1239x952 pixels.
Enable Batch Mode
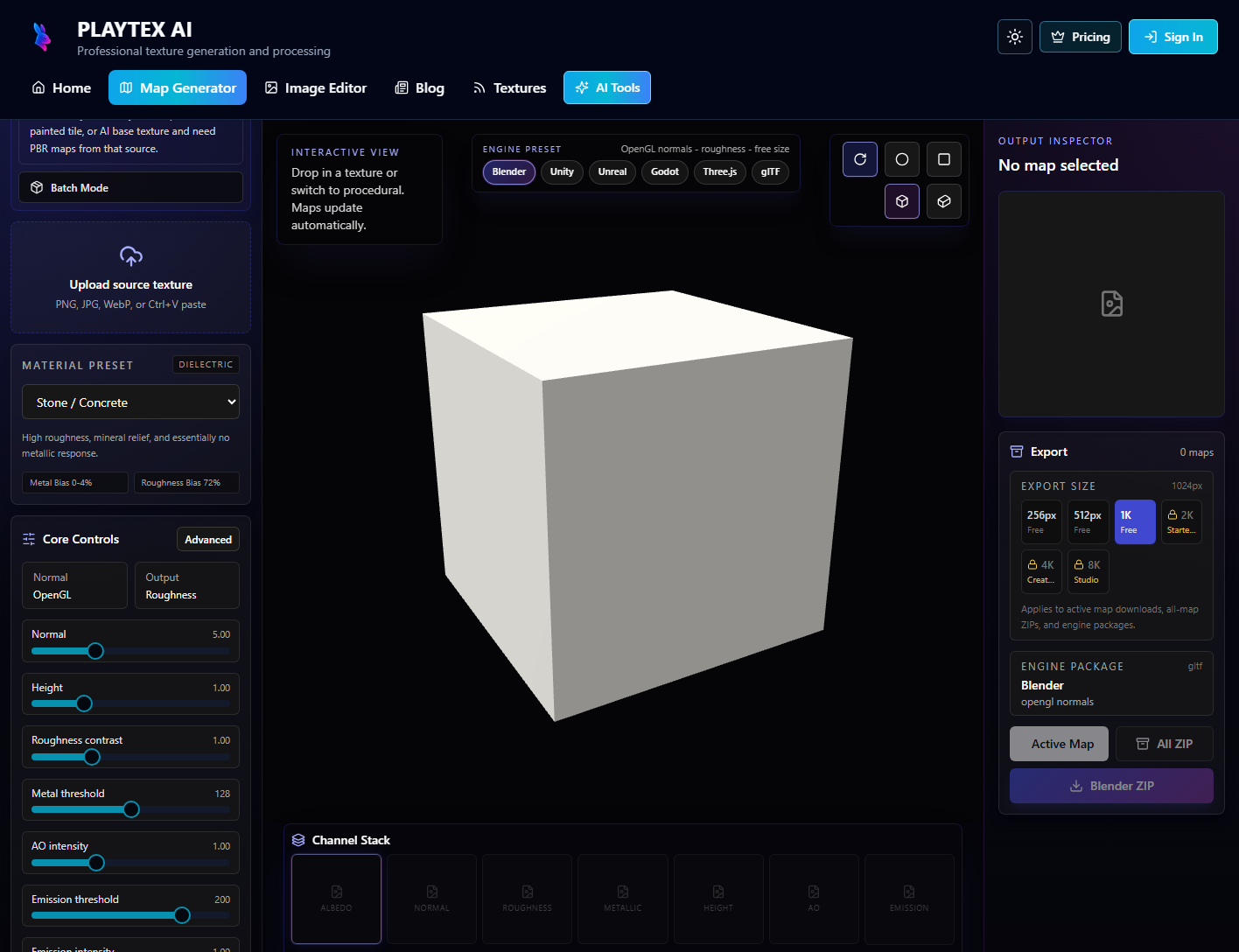[x=130, y=187]
